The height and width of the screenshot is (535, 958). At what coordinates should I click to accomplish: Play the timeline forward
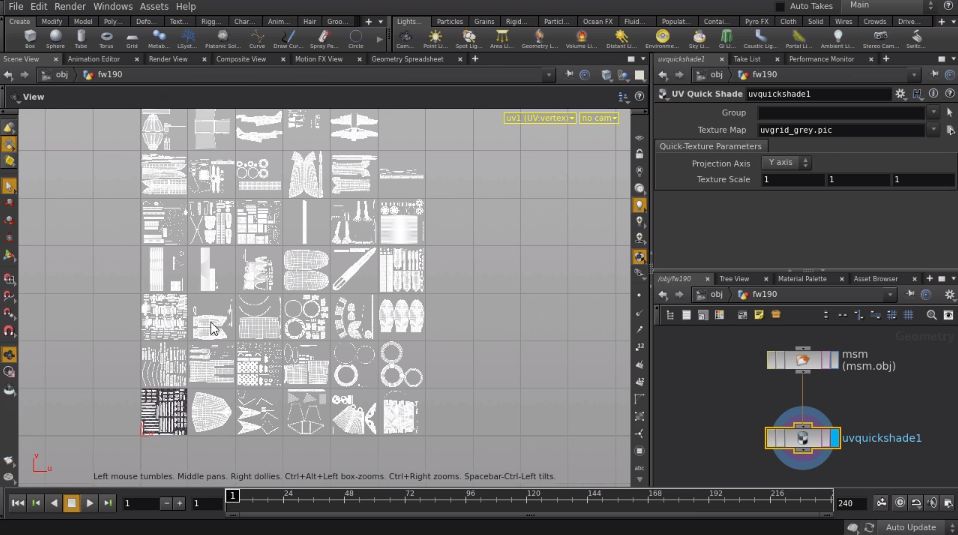click(90, 503)
